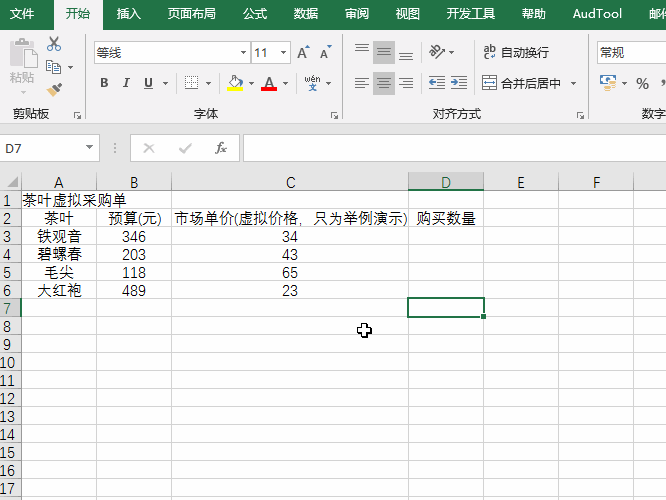Click the cell borders icon
The height and width of the screenshot is (500, 666).
(x=191, y=83)
